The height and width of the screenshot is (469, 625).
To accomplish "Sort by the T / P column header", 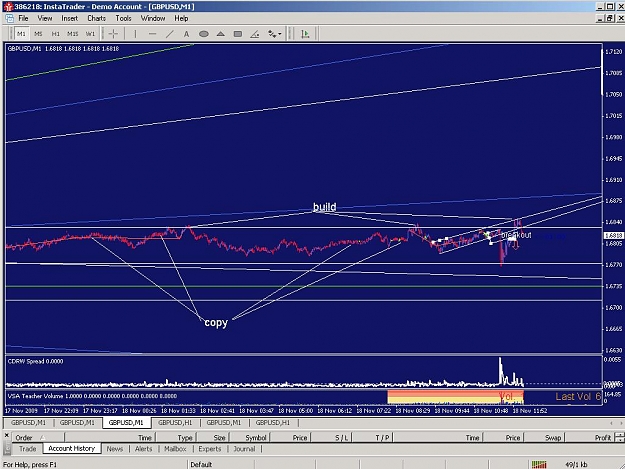I will coord(373,438).
